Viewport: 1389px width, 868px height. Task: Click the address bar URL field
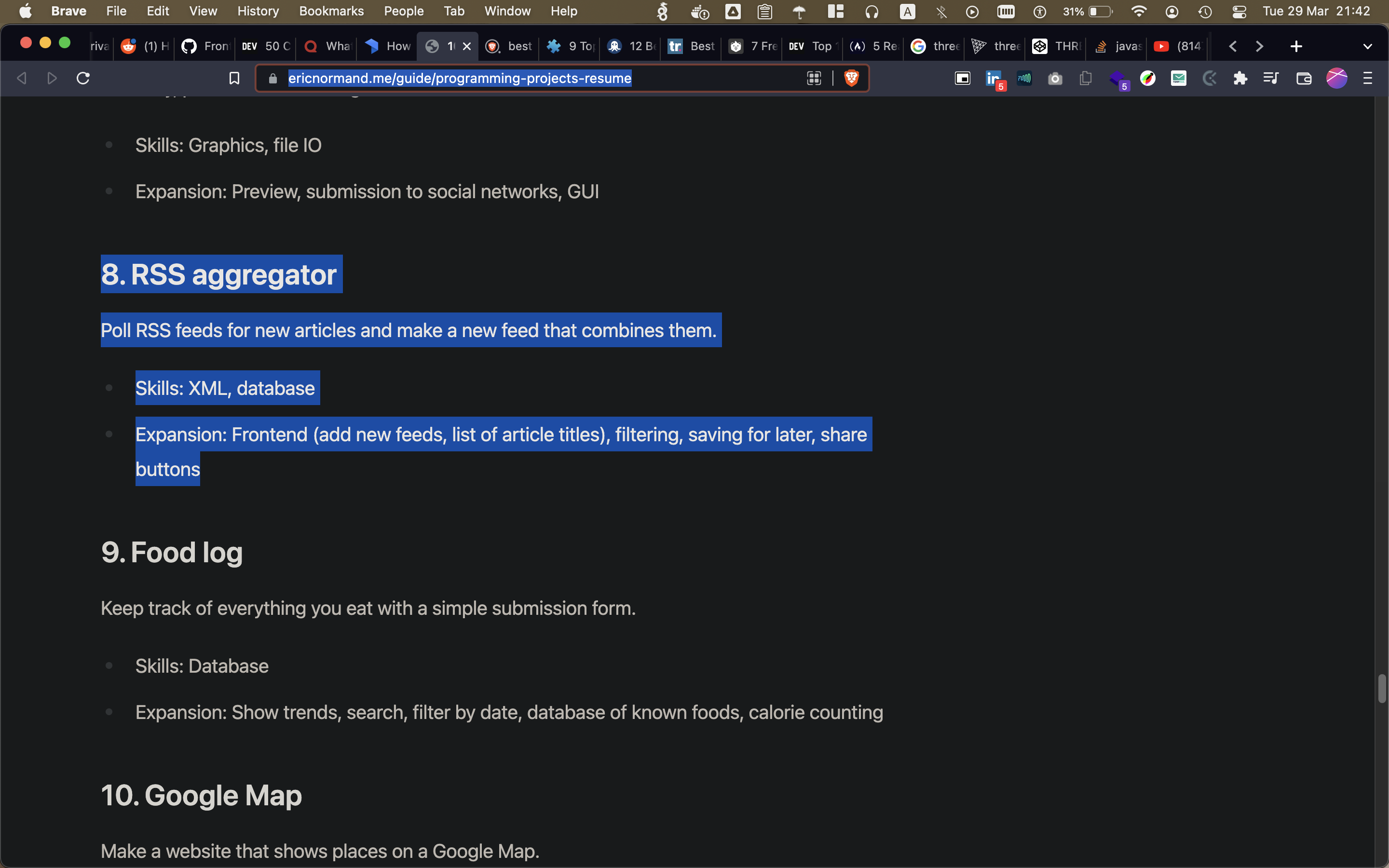[459, 78]
